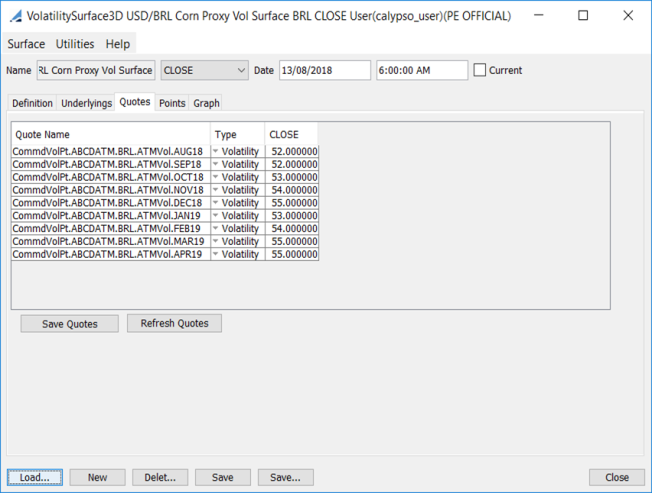Click the JAN19 close value 53.000000
The height and width of the screenshot is (493, 652).
click(292, 216)
